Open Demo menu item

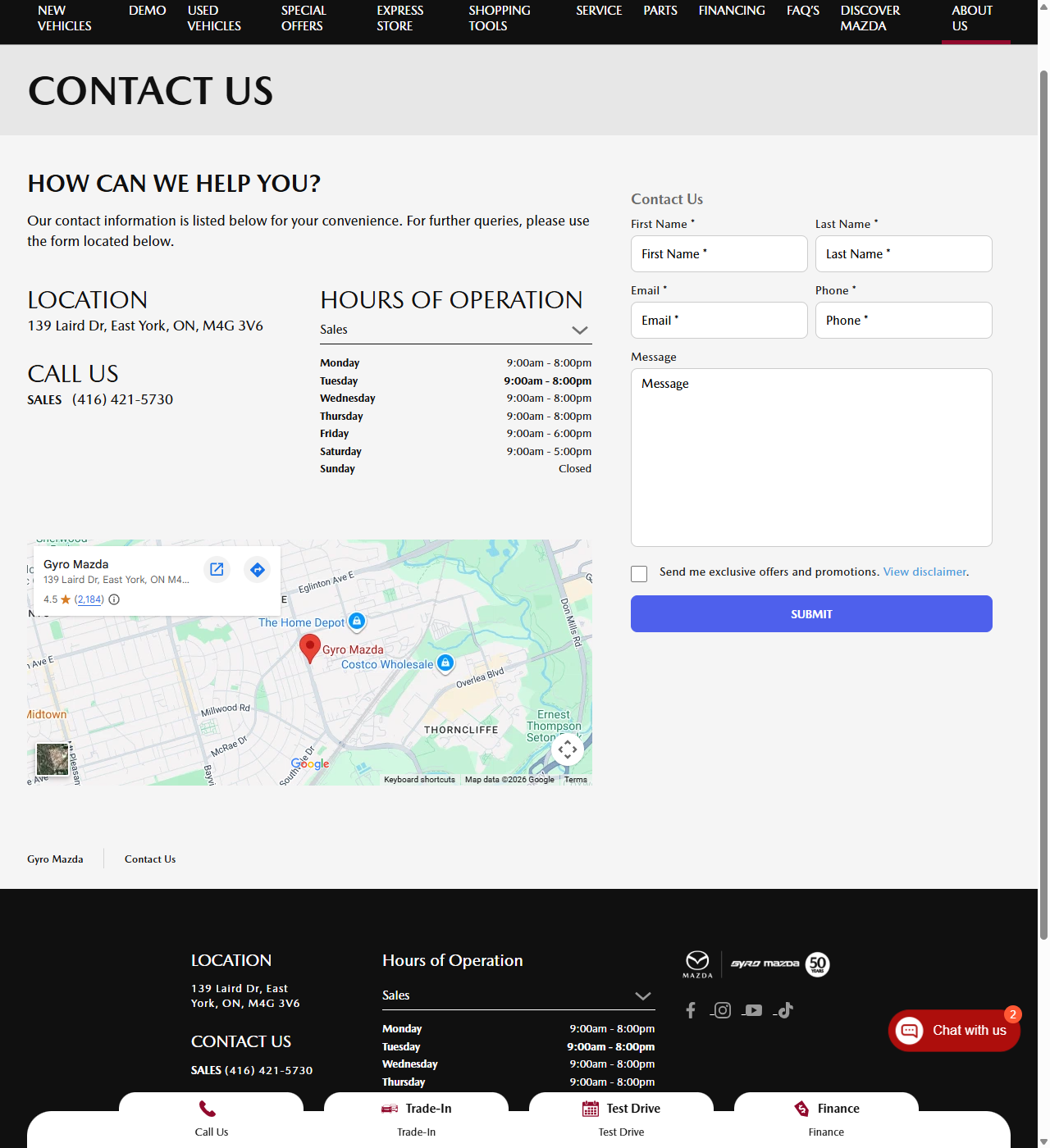click(x=148, y=11)
